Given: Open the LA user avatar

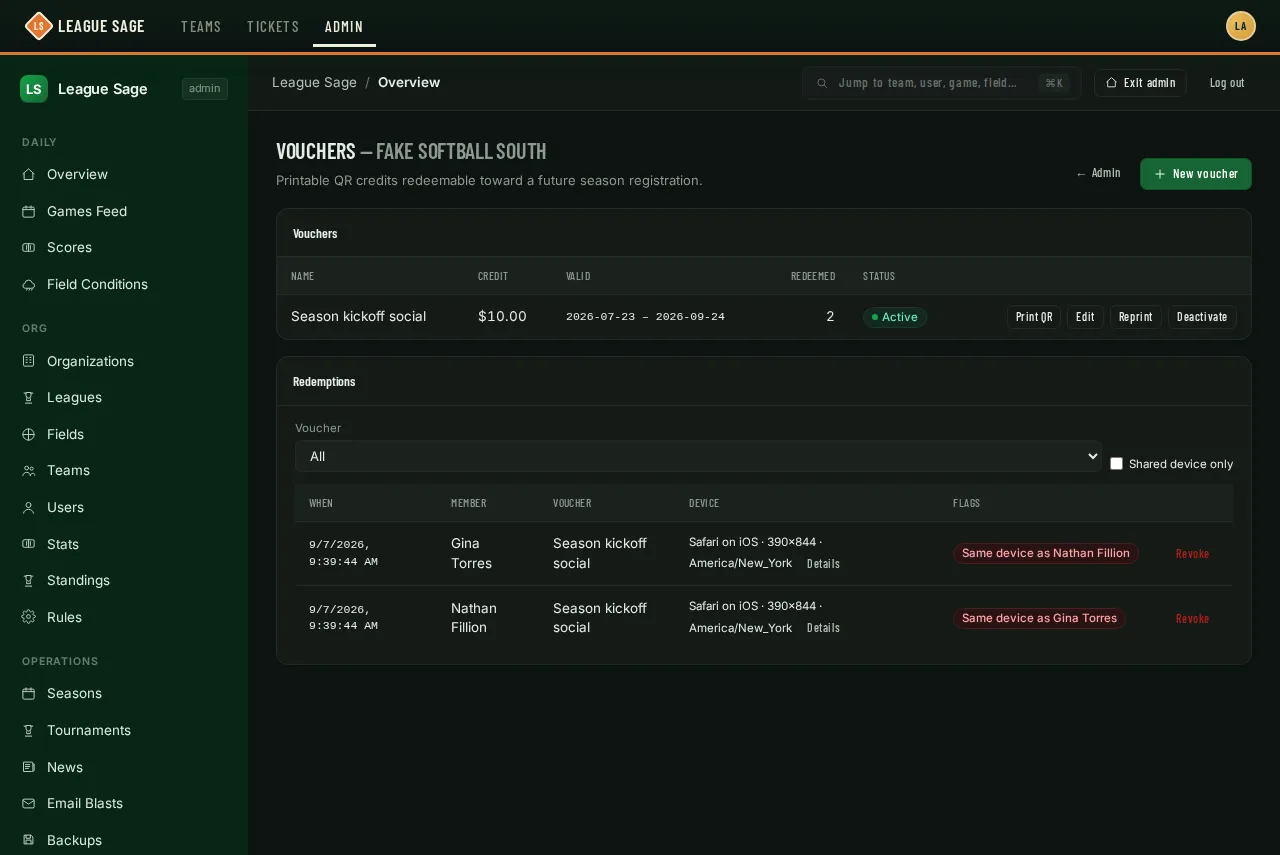Looking at the screenshot, I should pos(1241,26).
